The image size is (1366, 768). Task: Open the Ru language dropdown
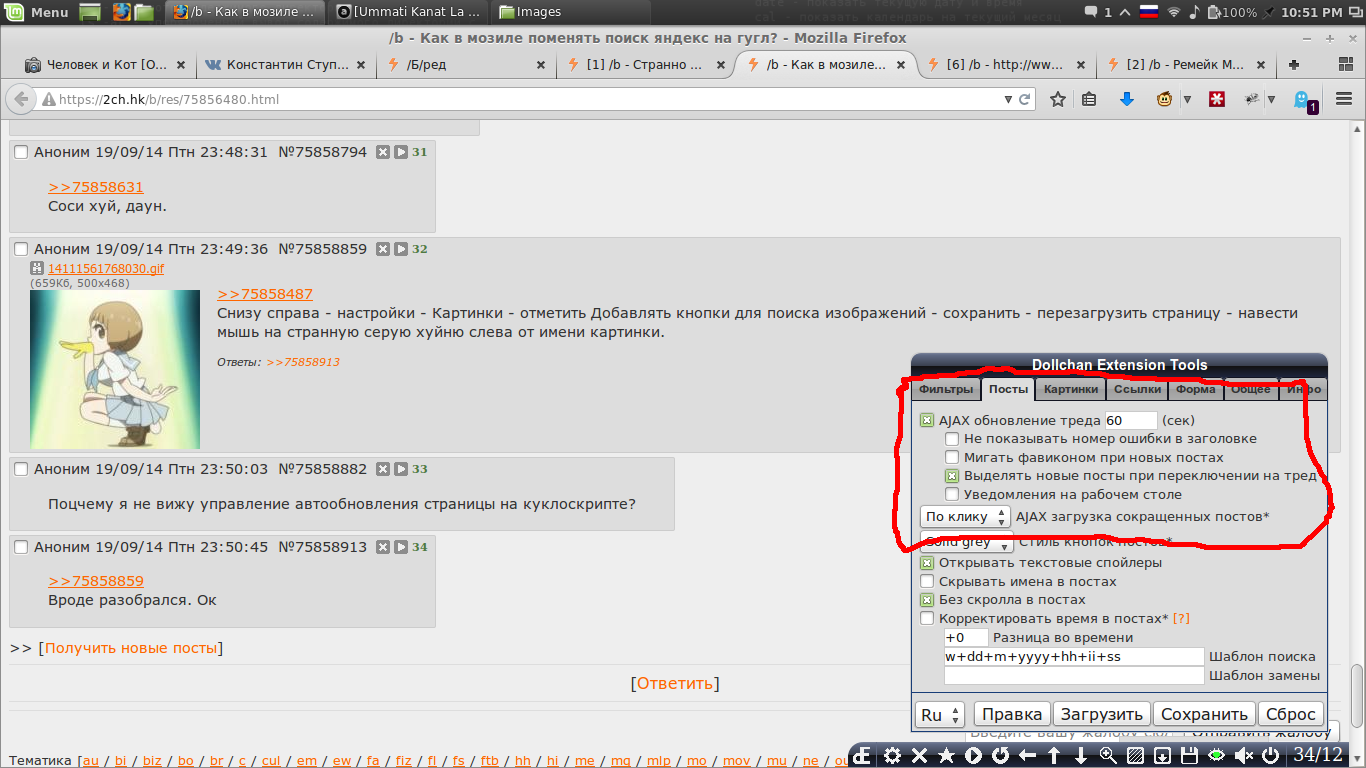[x=940, y=714]
